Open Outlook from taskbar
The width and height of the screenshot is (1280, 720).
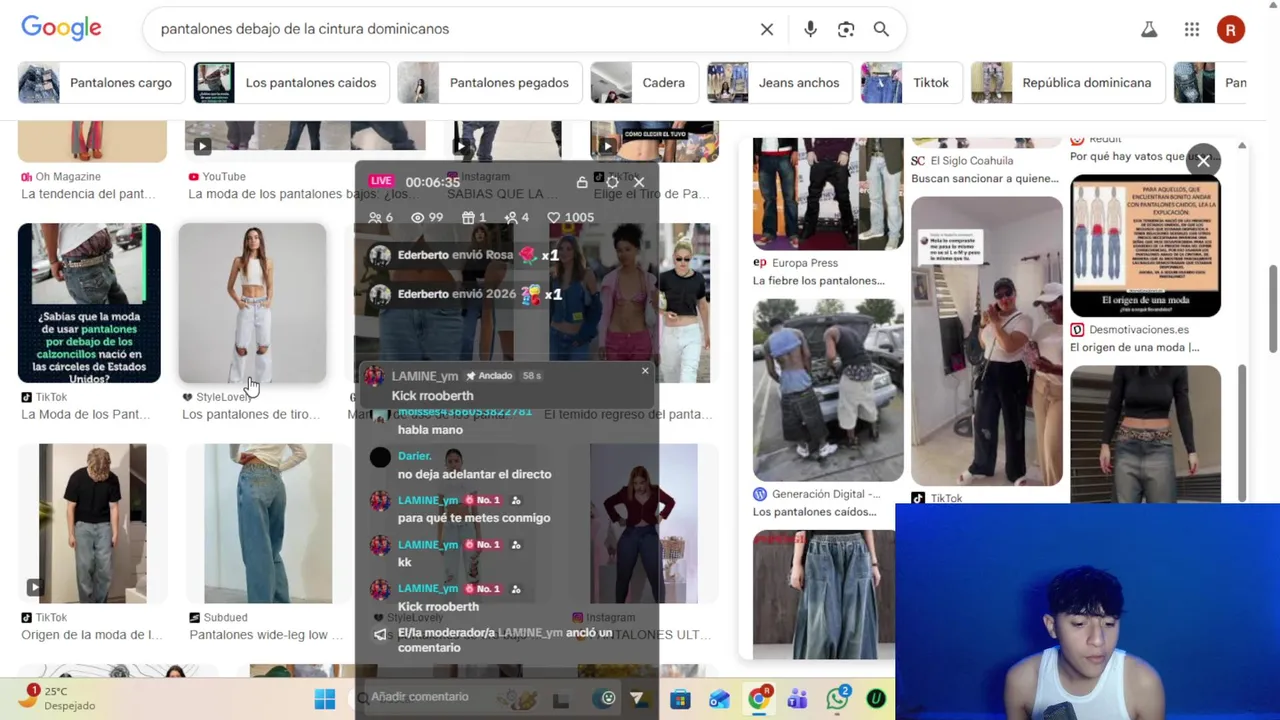(719, 699)
